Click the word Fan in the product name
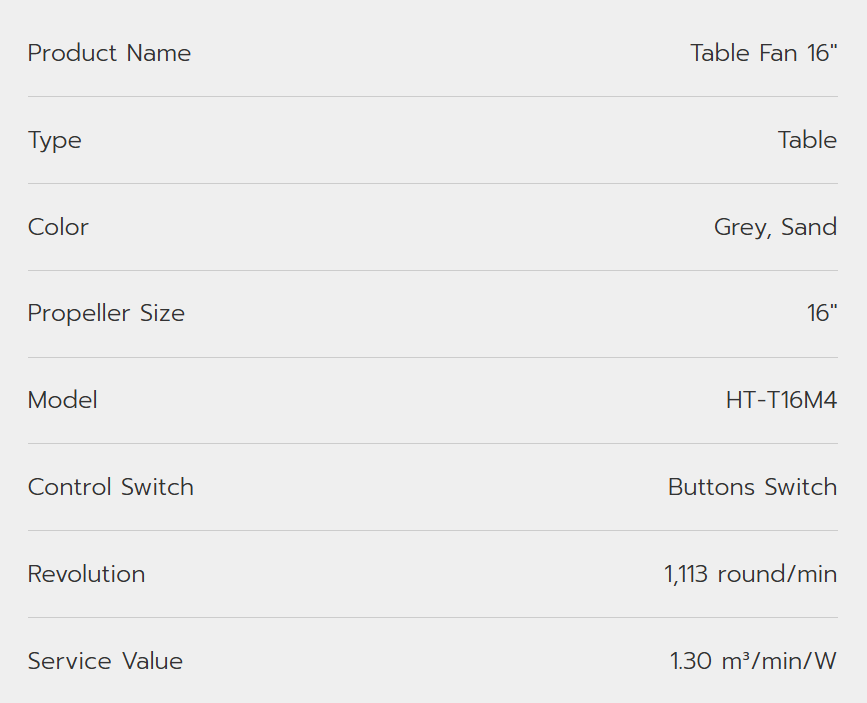The height and width of the screenshot is (703, 867). click(x=780, y=53)
